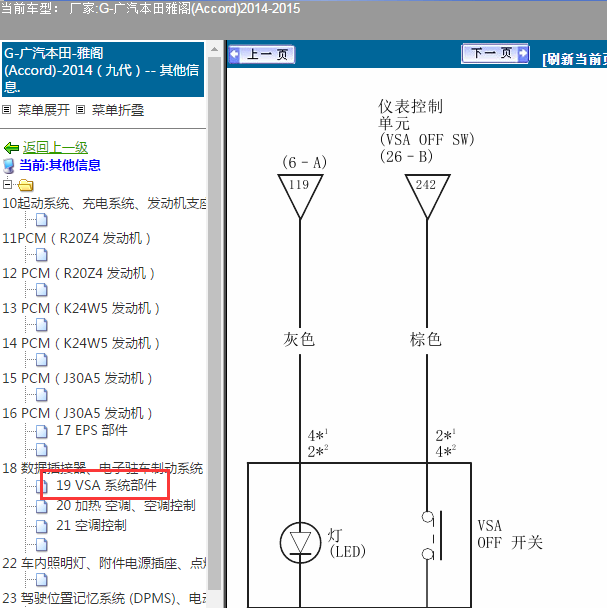Open 17 EPS 部件 entry

[92, 430]
